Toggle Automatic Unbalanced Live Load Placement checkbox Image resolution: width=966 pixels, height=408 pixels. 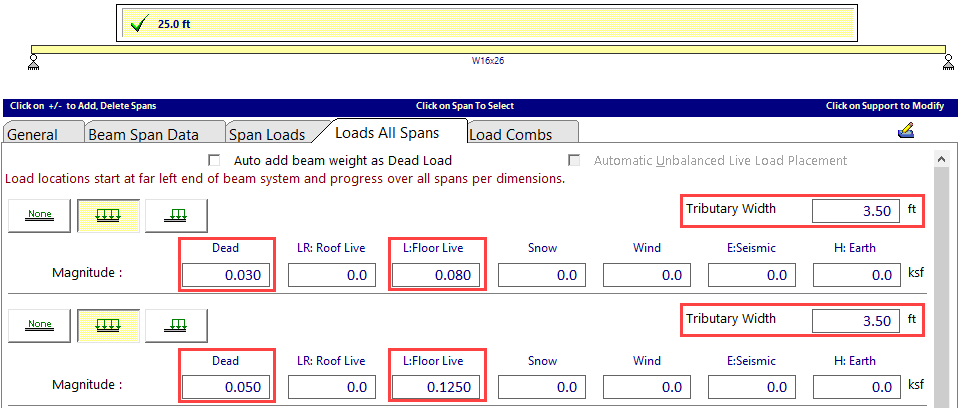575,161
